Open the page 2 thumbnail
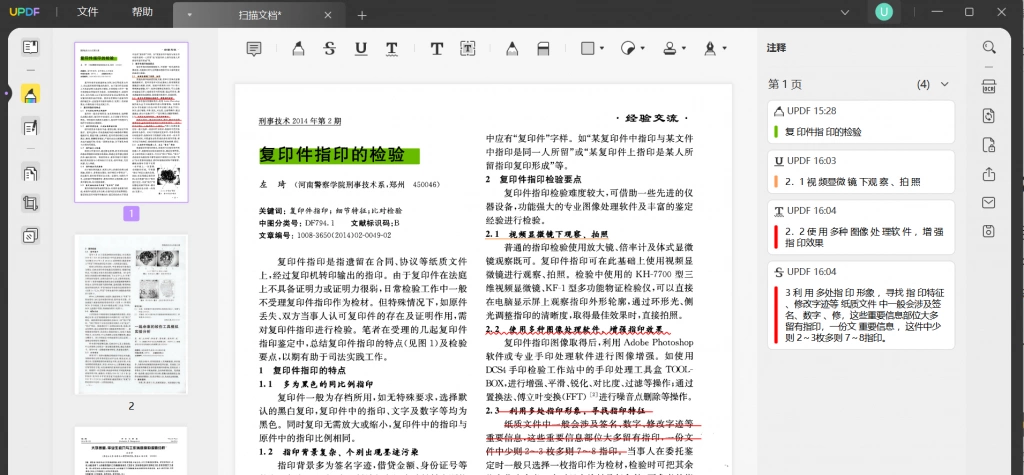The image size is (1024, 475). pyautogui.click(x=131, y=315)
